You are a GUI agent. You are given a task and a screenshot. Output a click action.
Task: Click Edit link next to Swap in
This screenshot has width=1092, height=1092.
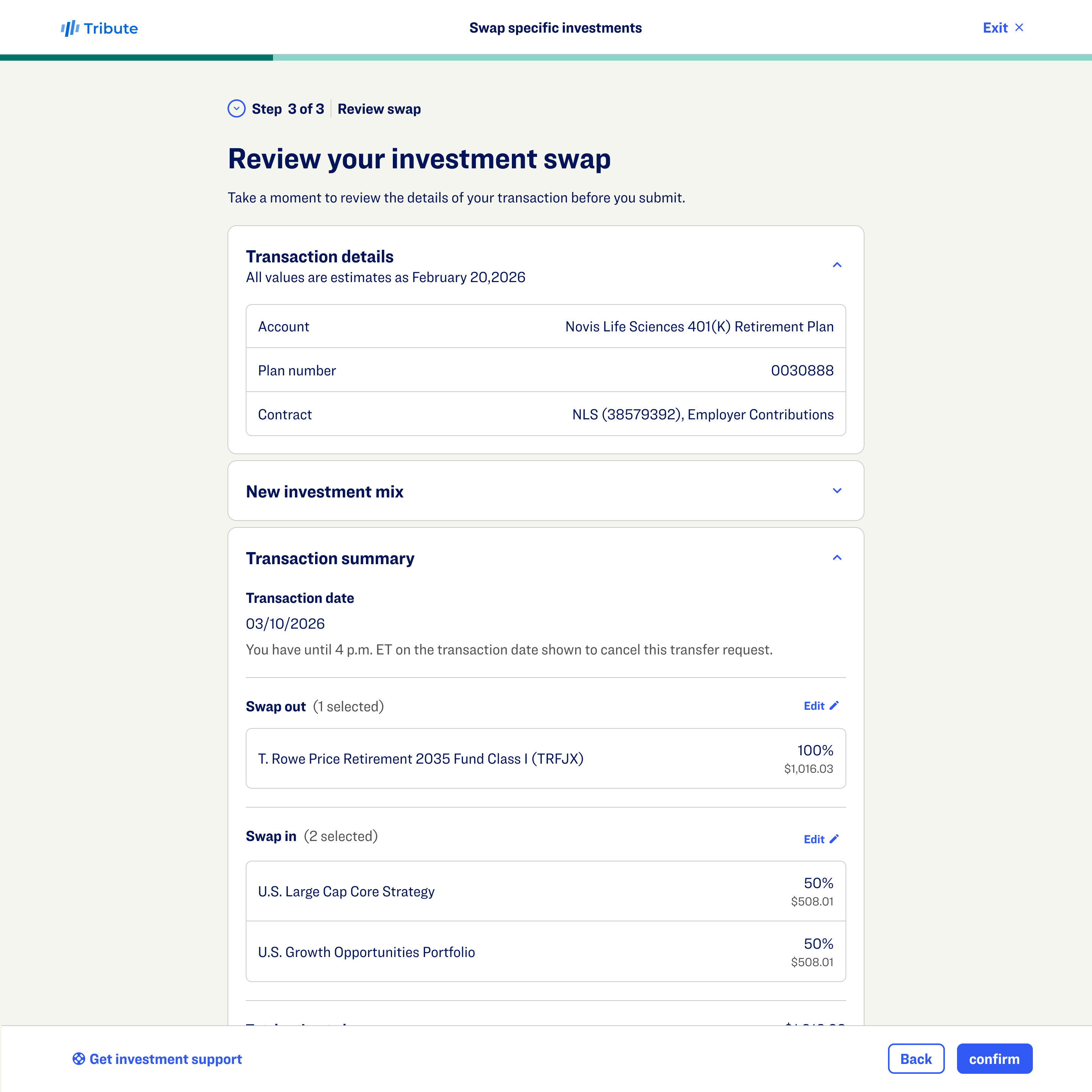click(814, 839)
